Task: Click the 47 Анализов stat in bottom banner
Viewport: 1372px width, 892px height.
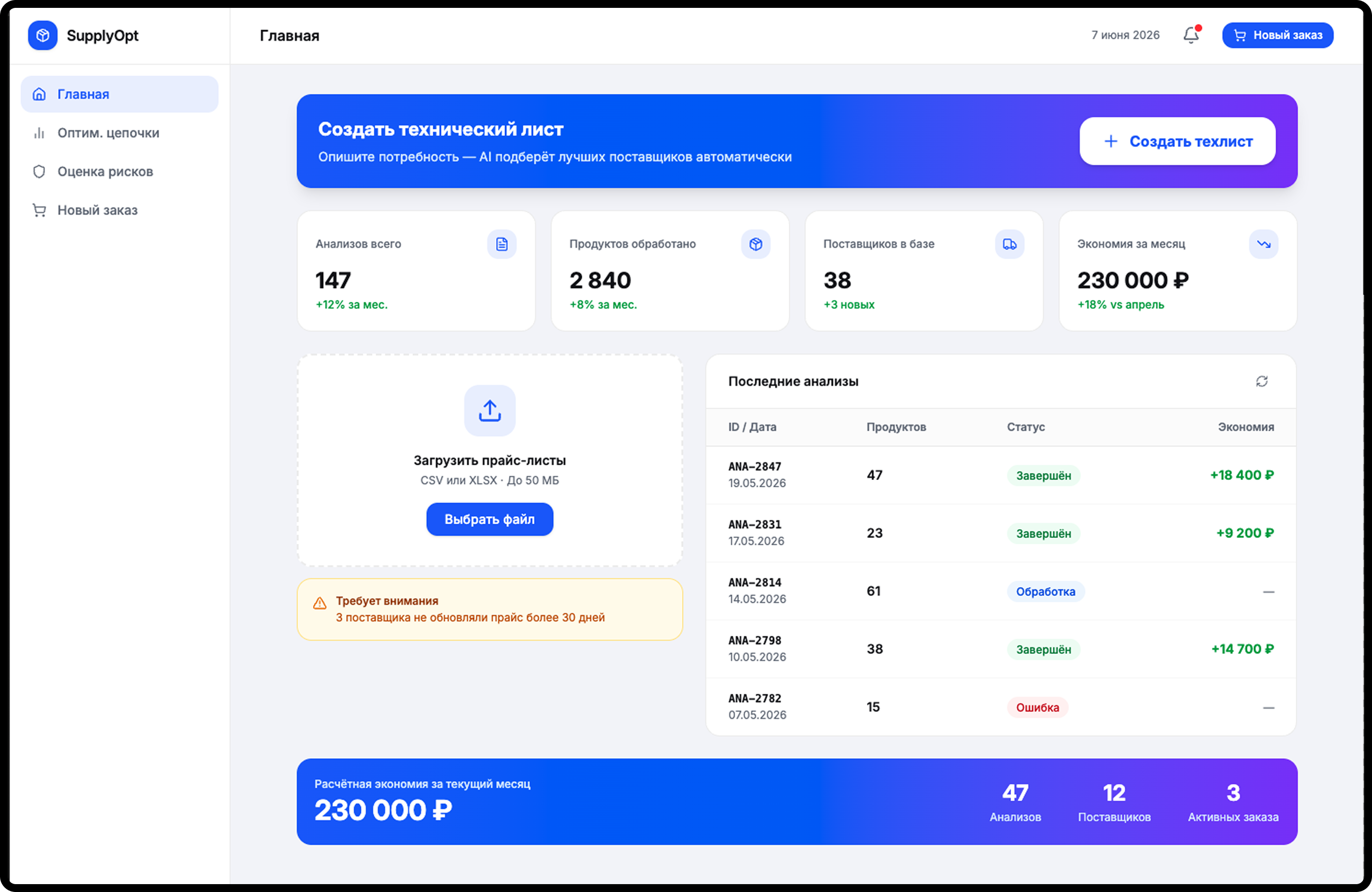Action: [1015, 802]
